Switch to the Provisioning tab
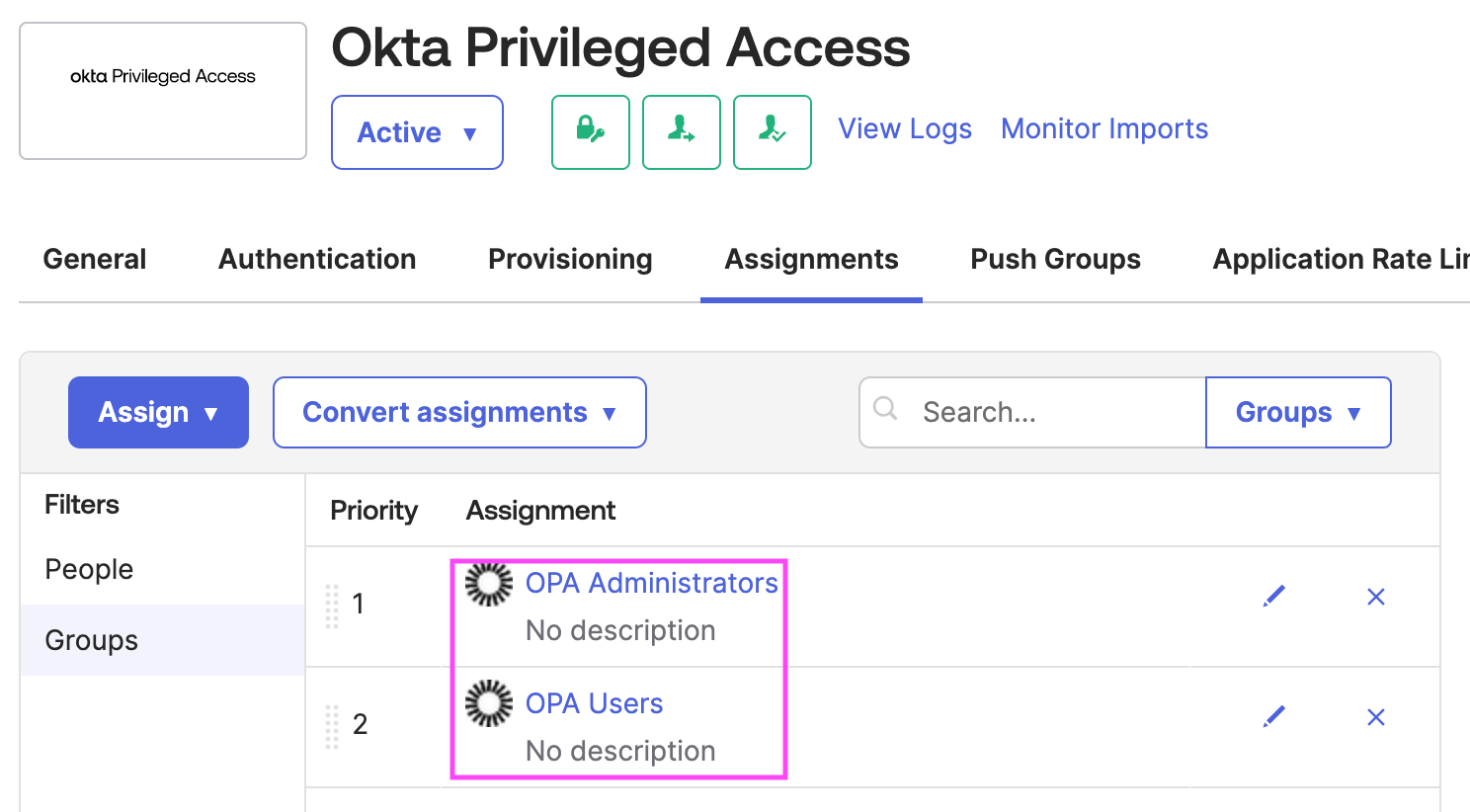1470x812 pixels. pos(569,259)
